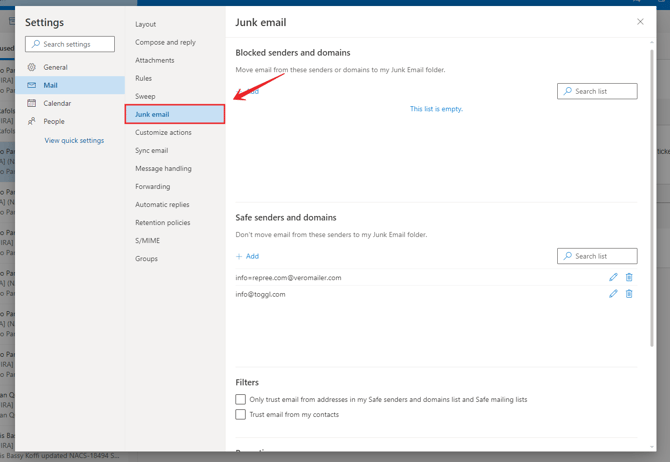The image size is (670, 462).
Task: Add a new safe sender
Action: pyautogui.click(x=247, y=256)
